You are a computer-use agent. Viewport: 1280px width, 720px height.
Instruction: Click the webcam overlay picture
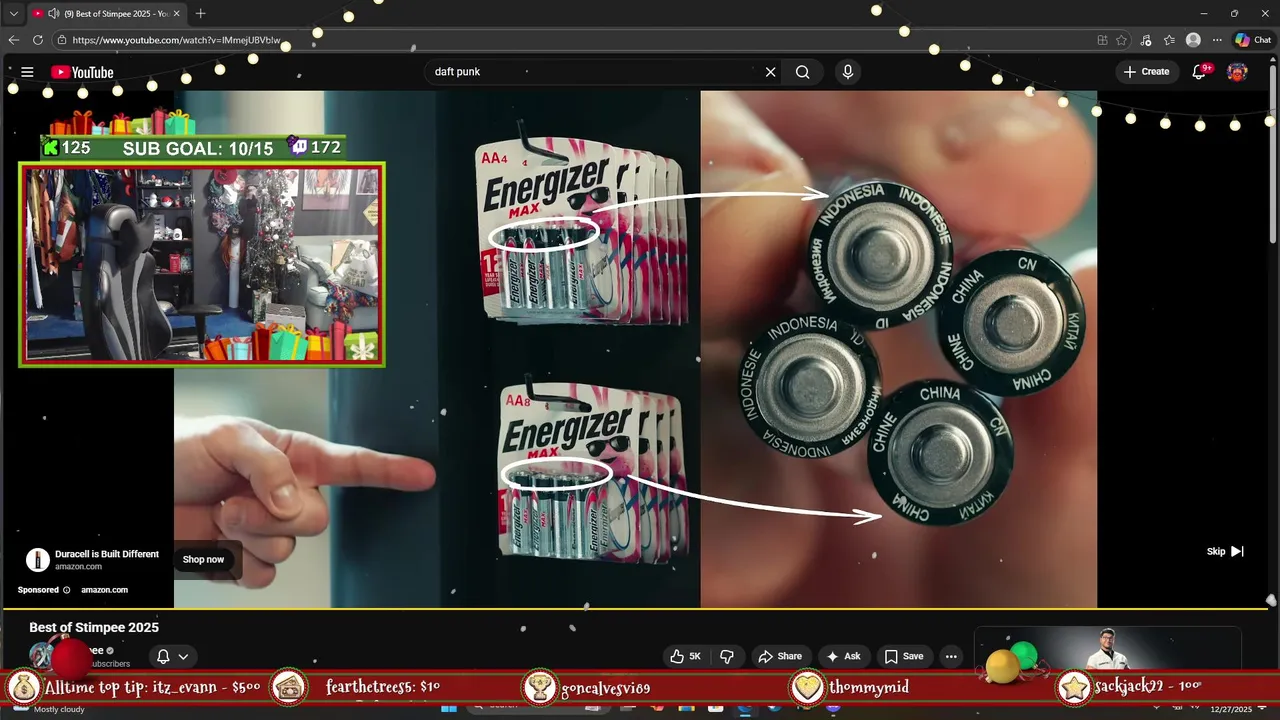(x=201, y=264)
